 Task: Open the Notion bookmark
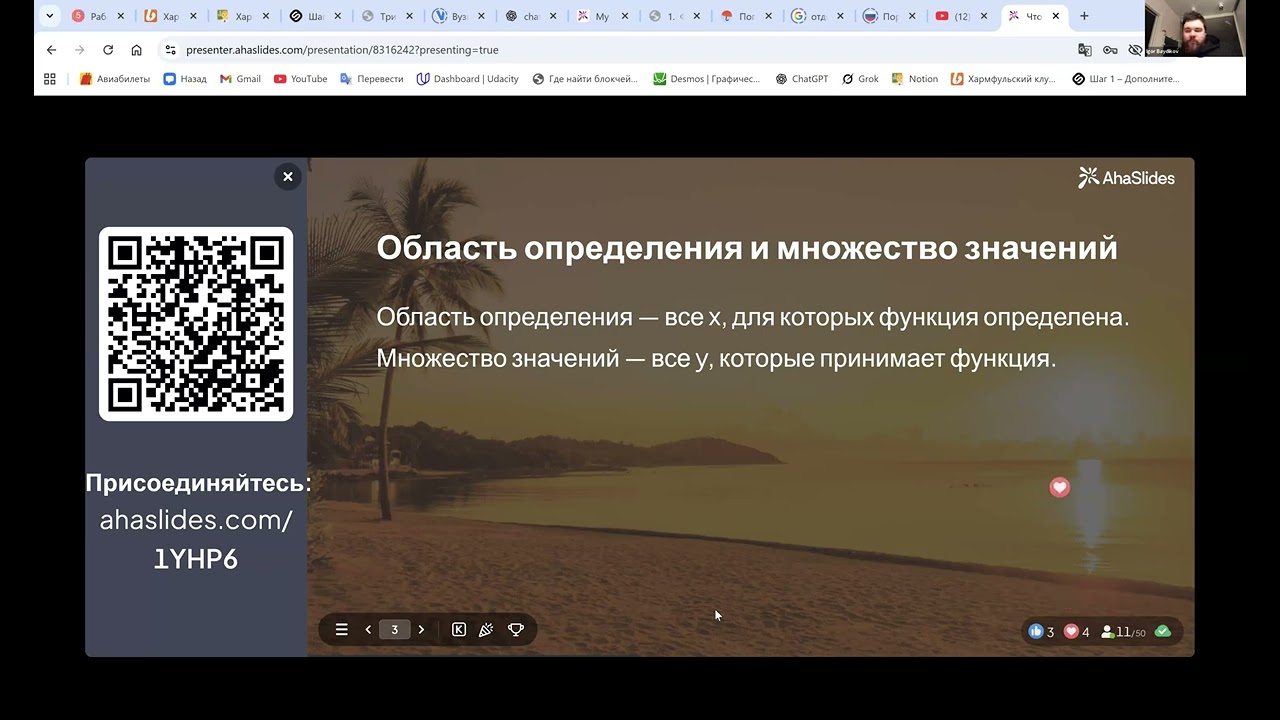click(915, 79)
